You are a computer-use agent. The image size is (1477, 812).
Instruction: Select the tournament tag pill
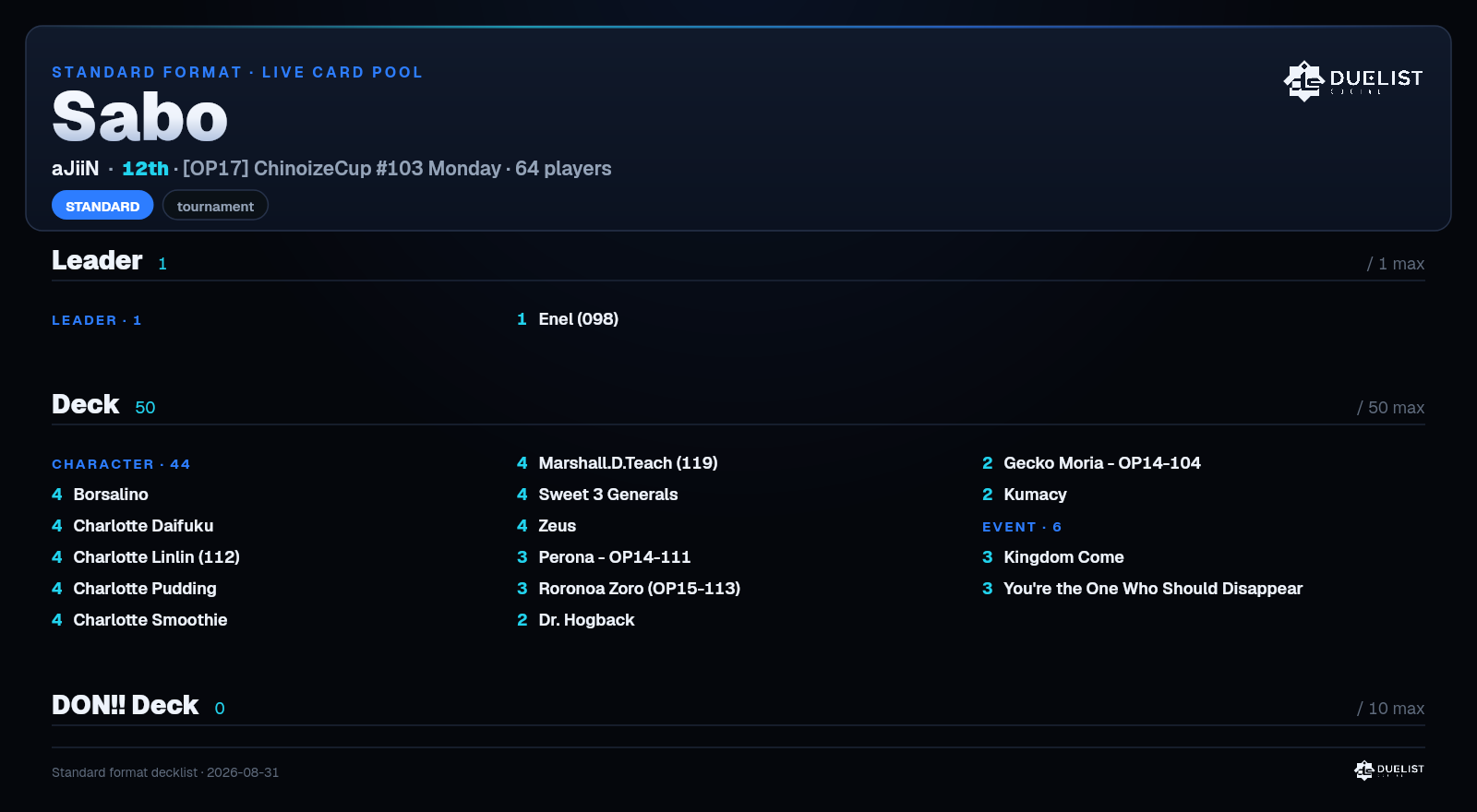coord(215,206)
